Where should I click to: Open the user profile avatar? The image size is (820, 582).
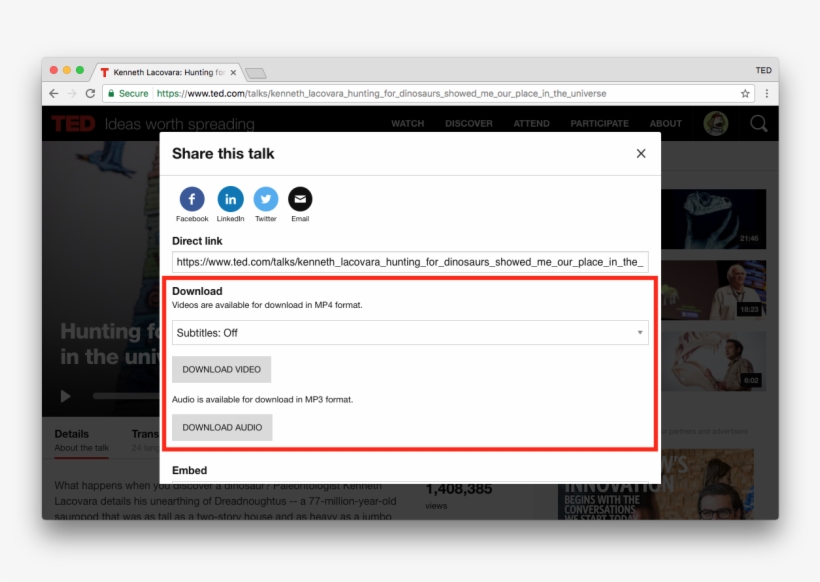pos(715,124)
